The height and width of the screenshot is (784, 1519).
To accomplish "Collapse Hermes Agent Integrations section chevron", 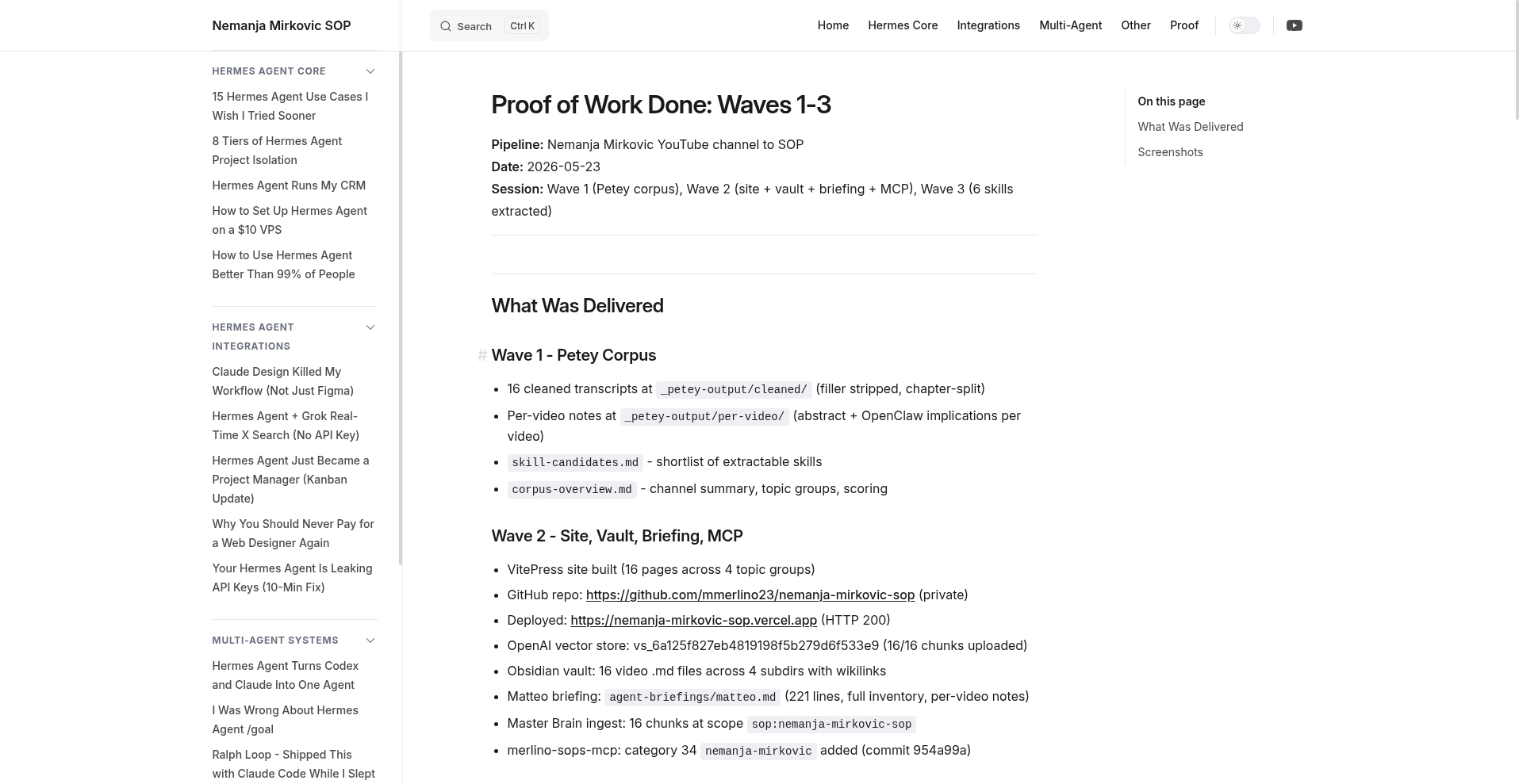I will tap(370, 327).
